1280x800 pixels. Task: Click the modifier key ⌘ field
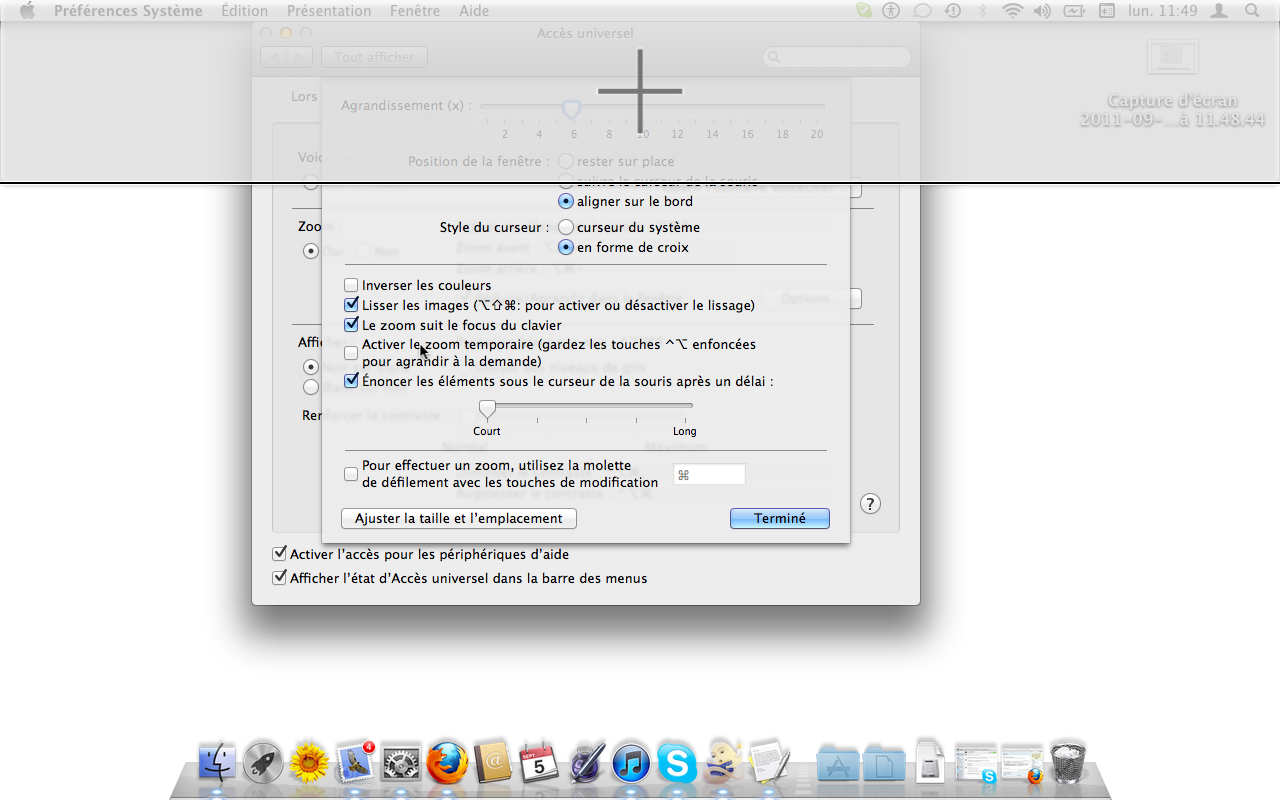709,475
